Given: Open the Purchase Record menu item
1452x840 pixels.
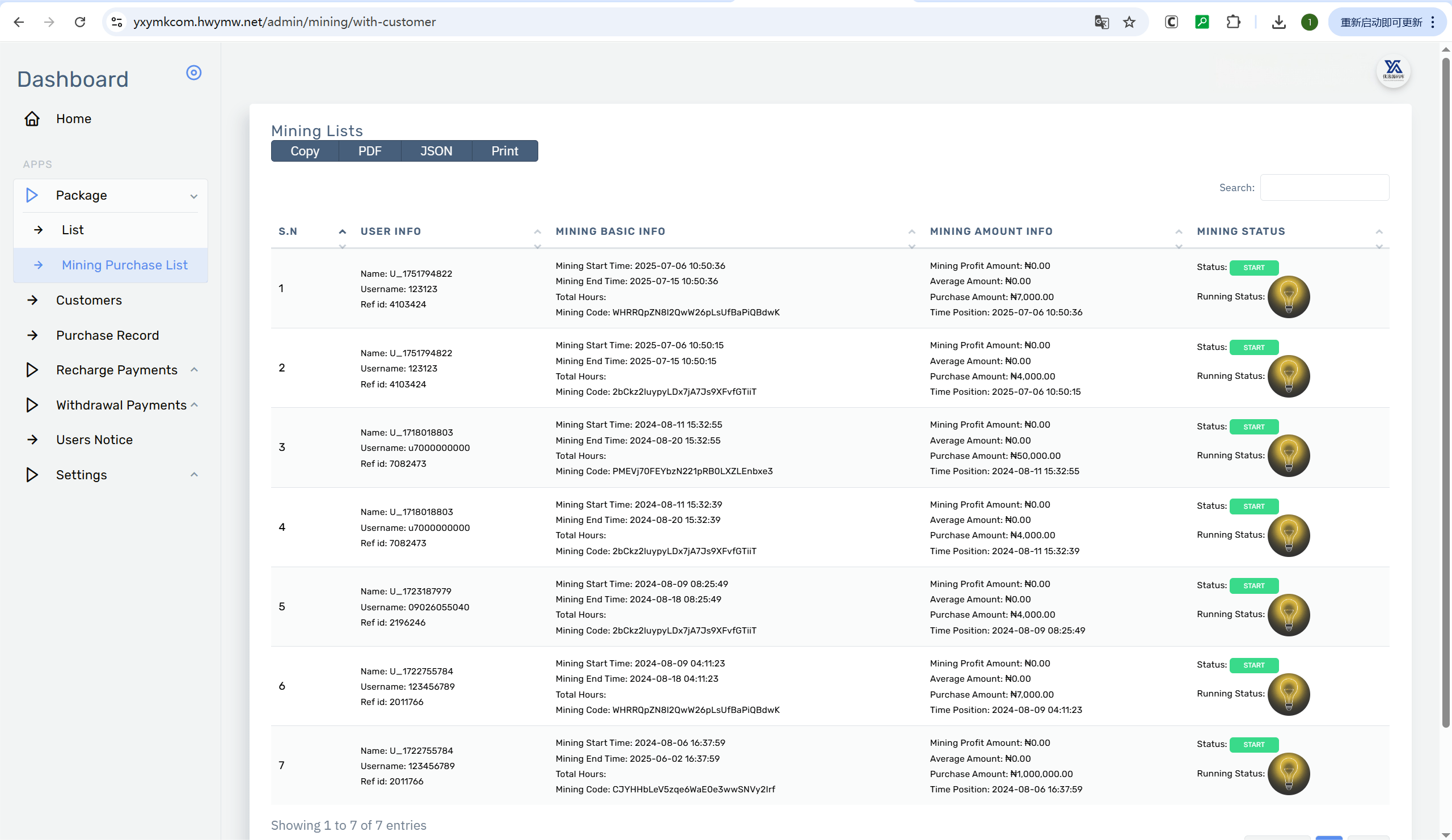Looking at the screenshot, I should (107, 335).
